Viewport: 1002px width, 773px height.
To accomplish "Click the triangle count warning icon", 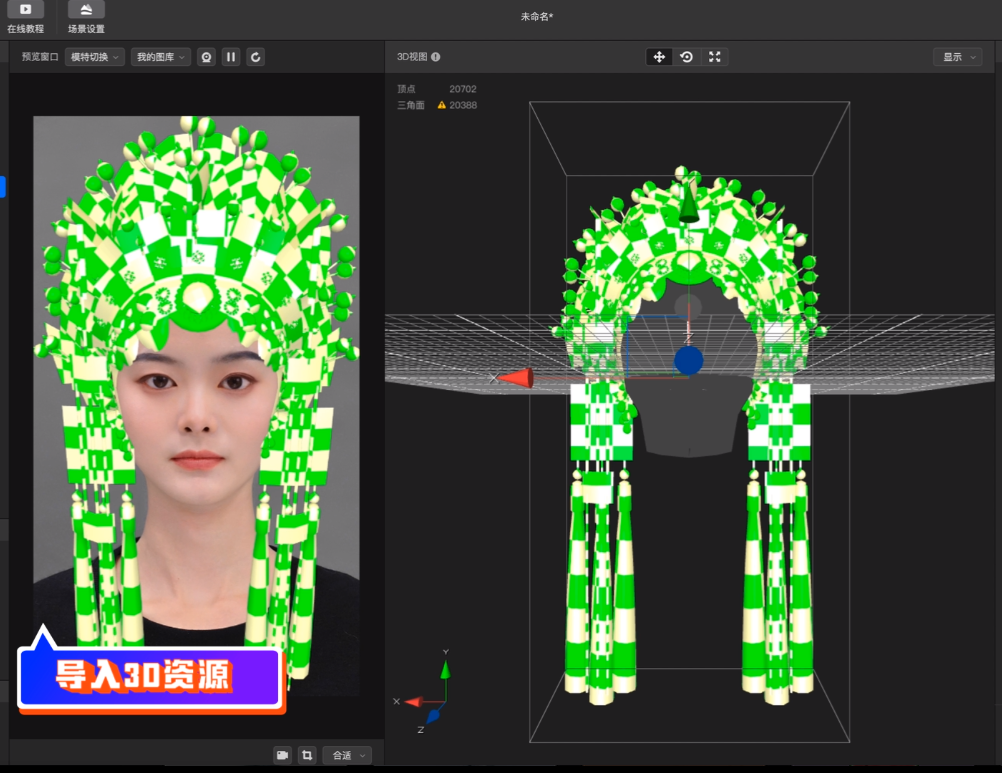I will click(x=442, y=105).
